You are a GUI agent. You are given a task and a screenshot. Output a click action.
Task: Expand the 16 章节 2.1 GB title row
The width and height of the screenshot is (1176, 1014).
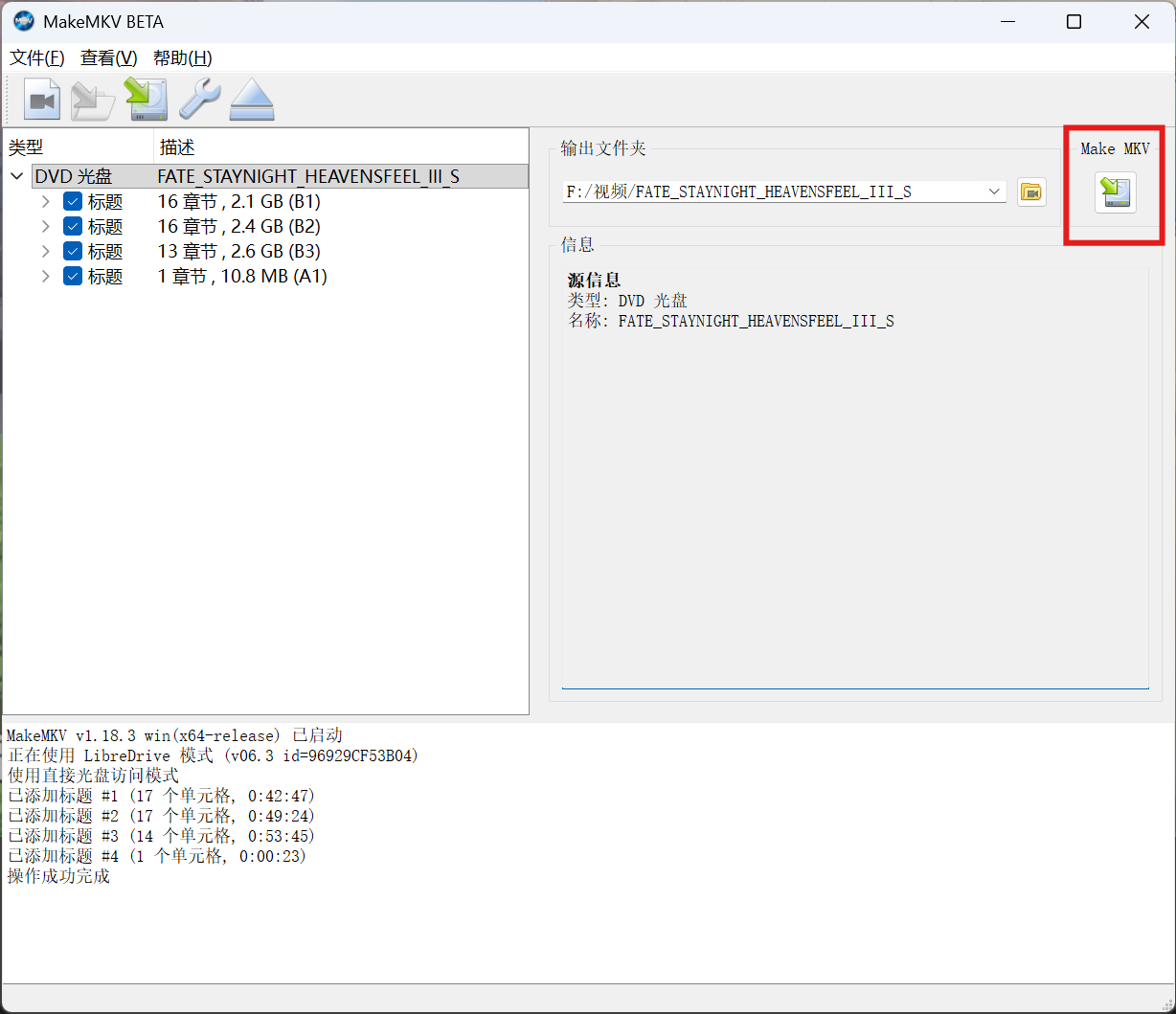click(45, 202)
